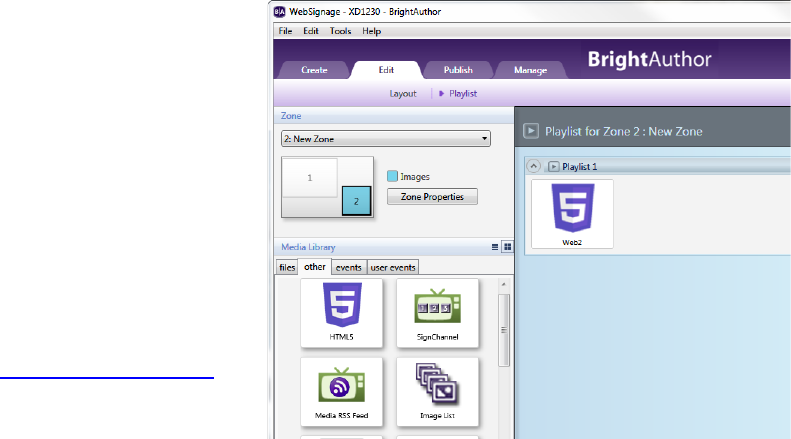Click the Playlist 1 play icon

click(x=553, y=167)
